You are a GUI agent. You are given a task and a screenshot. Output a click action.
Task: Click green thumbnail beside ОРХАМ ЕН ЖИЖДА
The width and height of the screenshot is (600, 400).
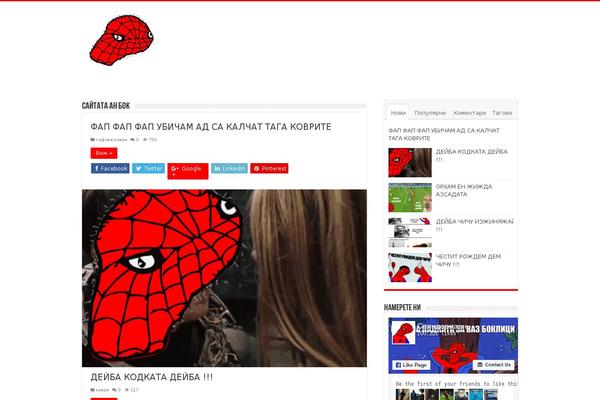coord(410,198)
